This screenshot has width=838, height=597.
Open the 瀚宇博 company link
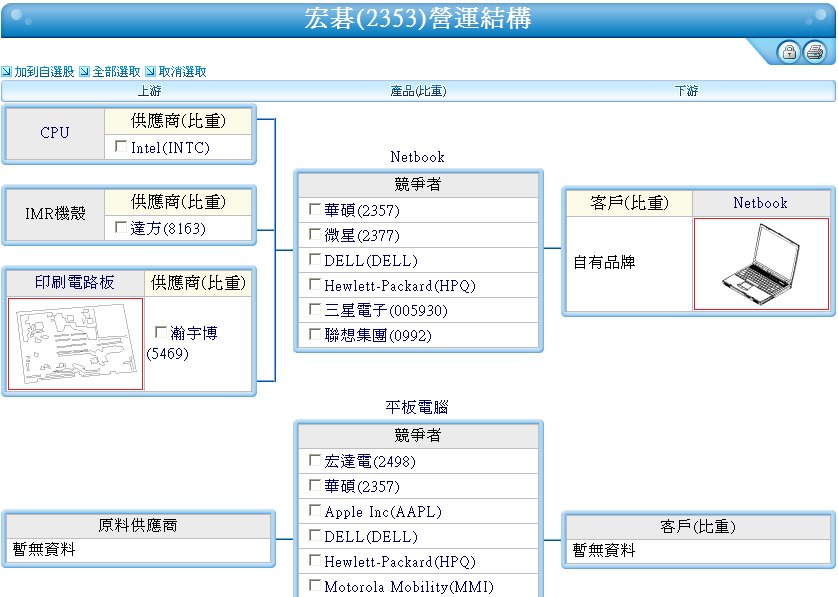(182, 343)
